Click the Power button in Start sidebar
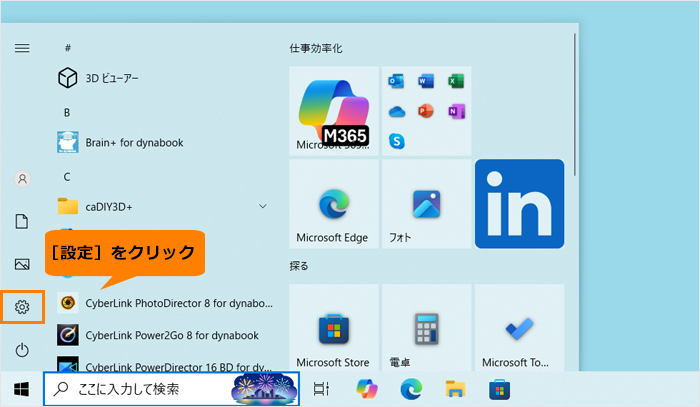Image resolution: width=700 pixels, height=407 pixels. pyautogui.click(x=22, y=350)
